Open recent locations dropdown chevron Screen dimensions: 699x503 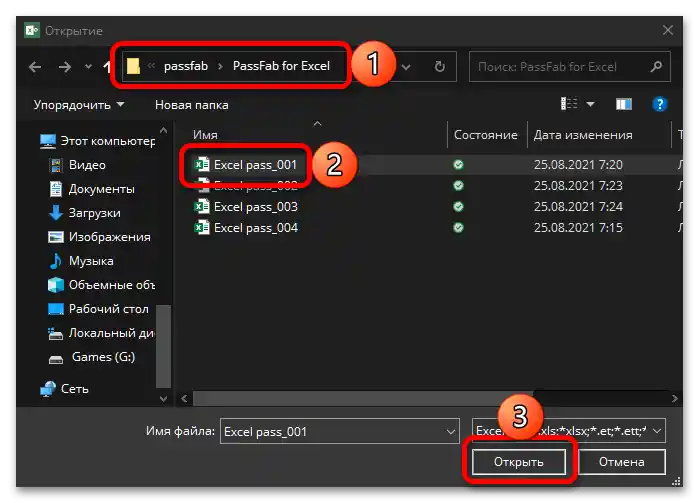[x=88, y=67]
